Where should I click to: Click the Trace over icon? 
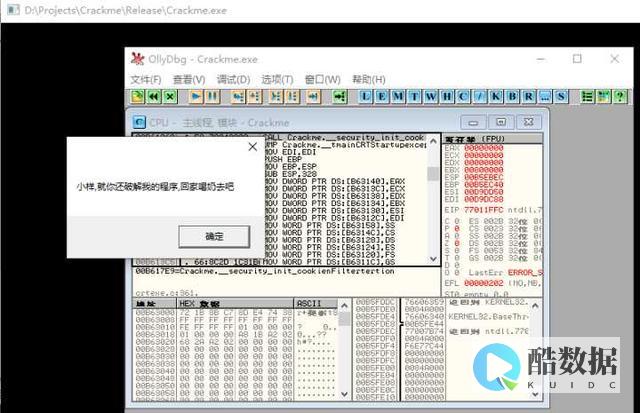pos(292,97)
